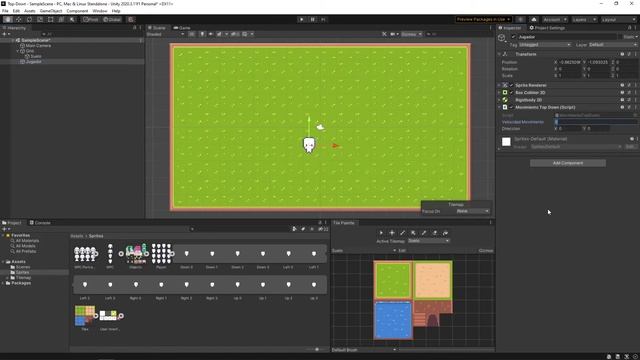Open the Account dropdown
Image resolution: width=640 pixels, height=360 pixels.
coord(554,19)
